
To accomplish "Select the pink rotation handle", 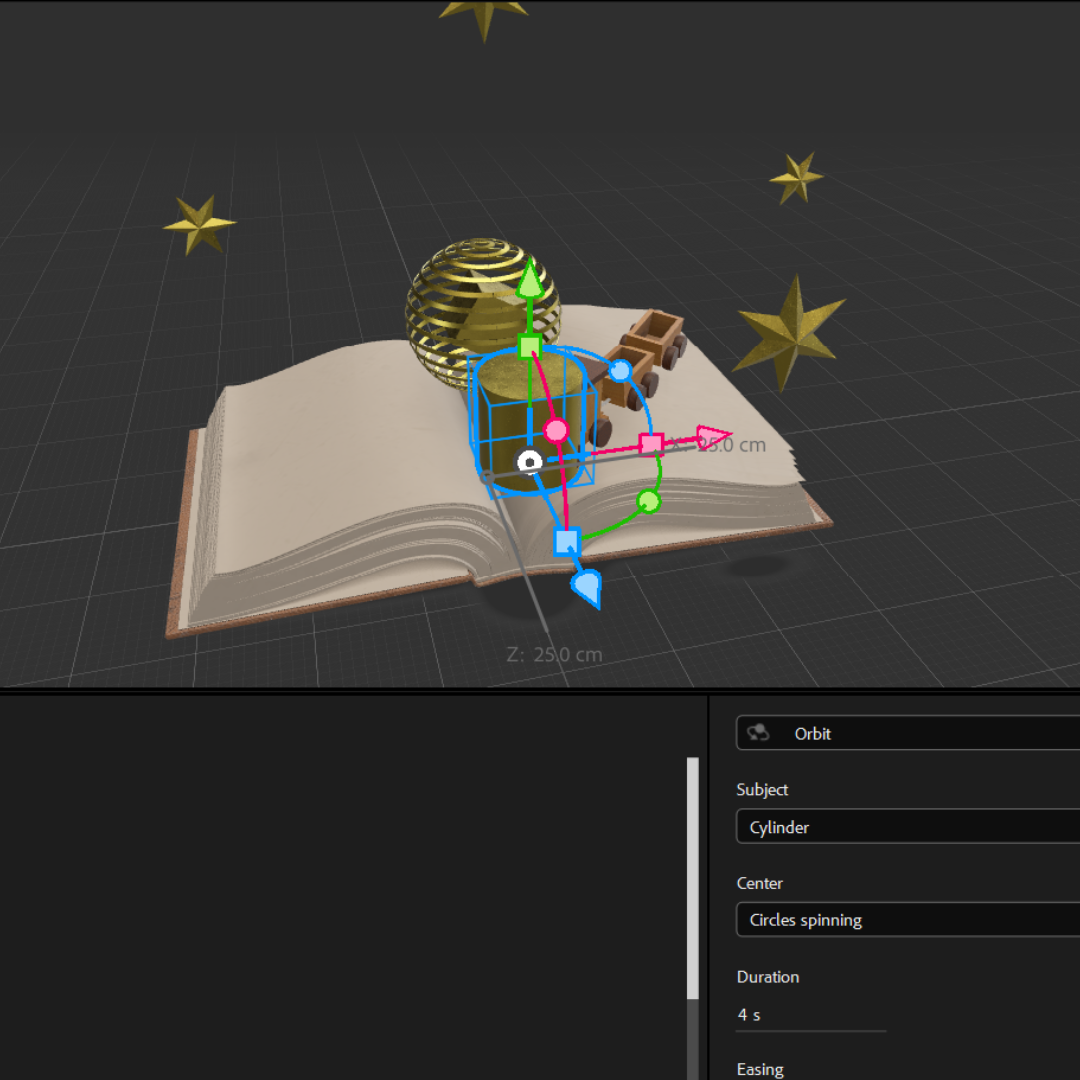I will 556,431.
